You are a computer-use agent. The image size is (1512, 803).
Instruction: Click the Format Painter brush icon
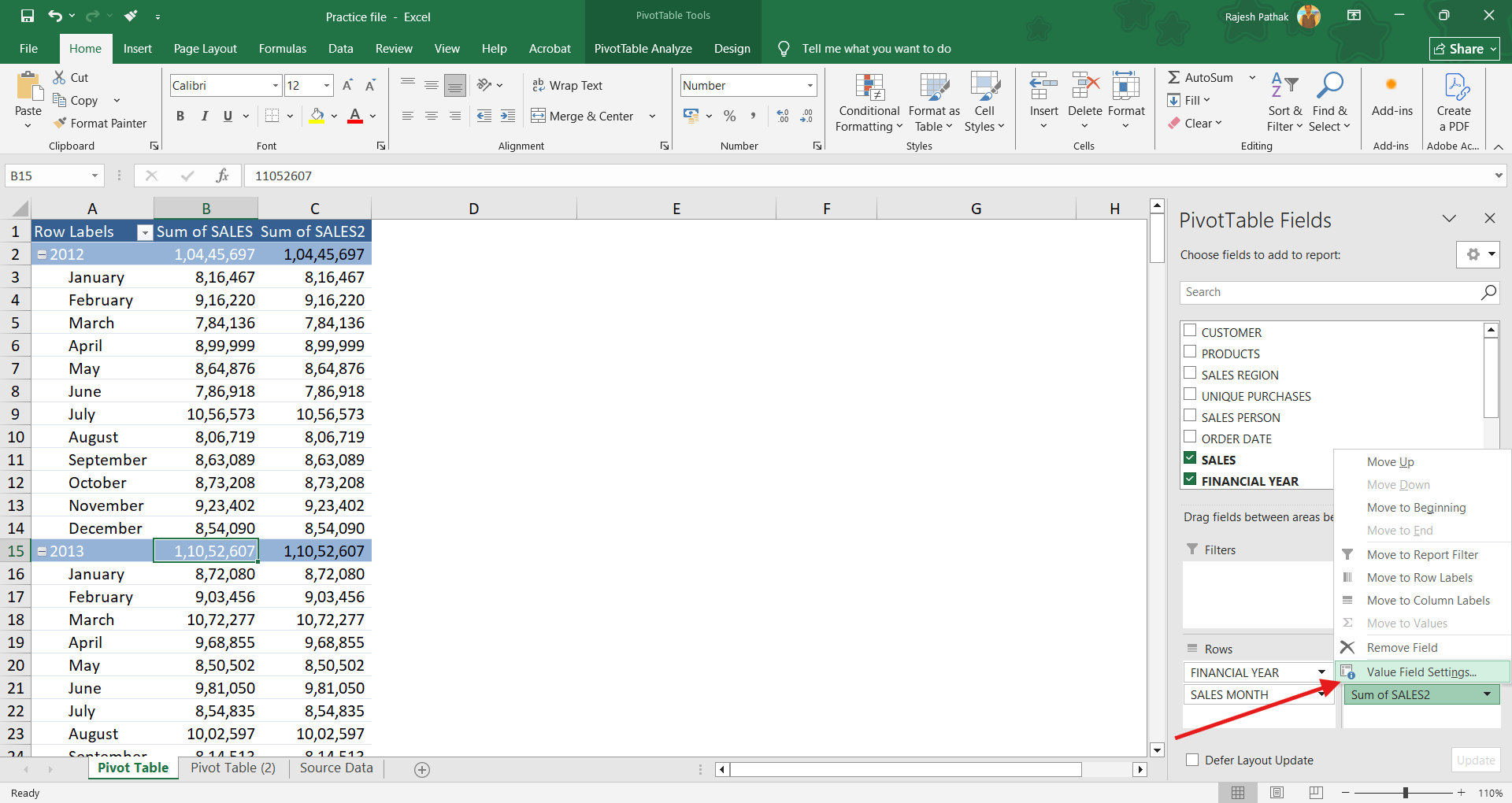[x=60, y=123]
